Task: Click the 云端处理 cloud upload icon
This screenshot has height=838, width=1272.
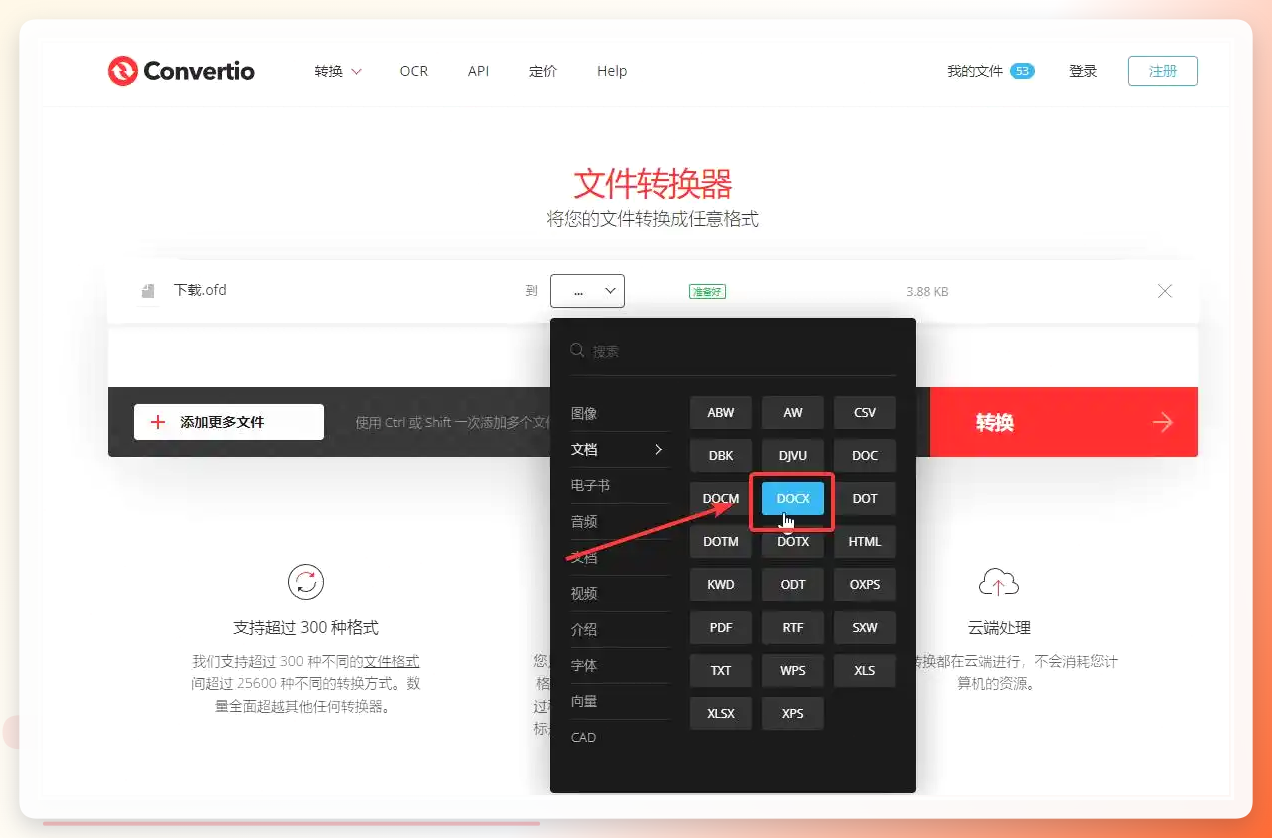Action: (998, 581)
